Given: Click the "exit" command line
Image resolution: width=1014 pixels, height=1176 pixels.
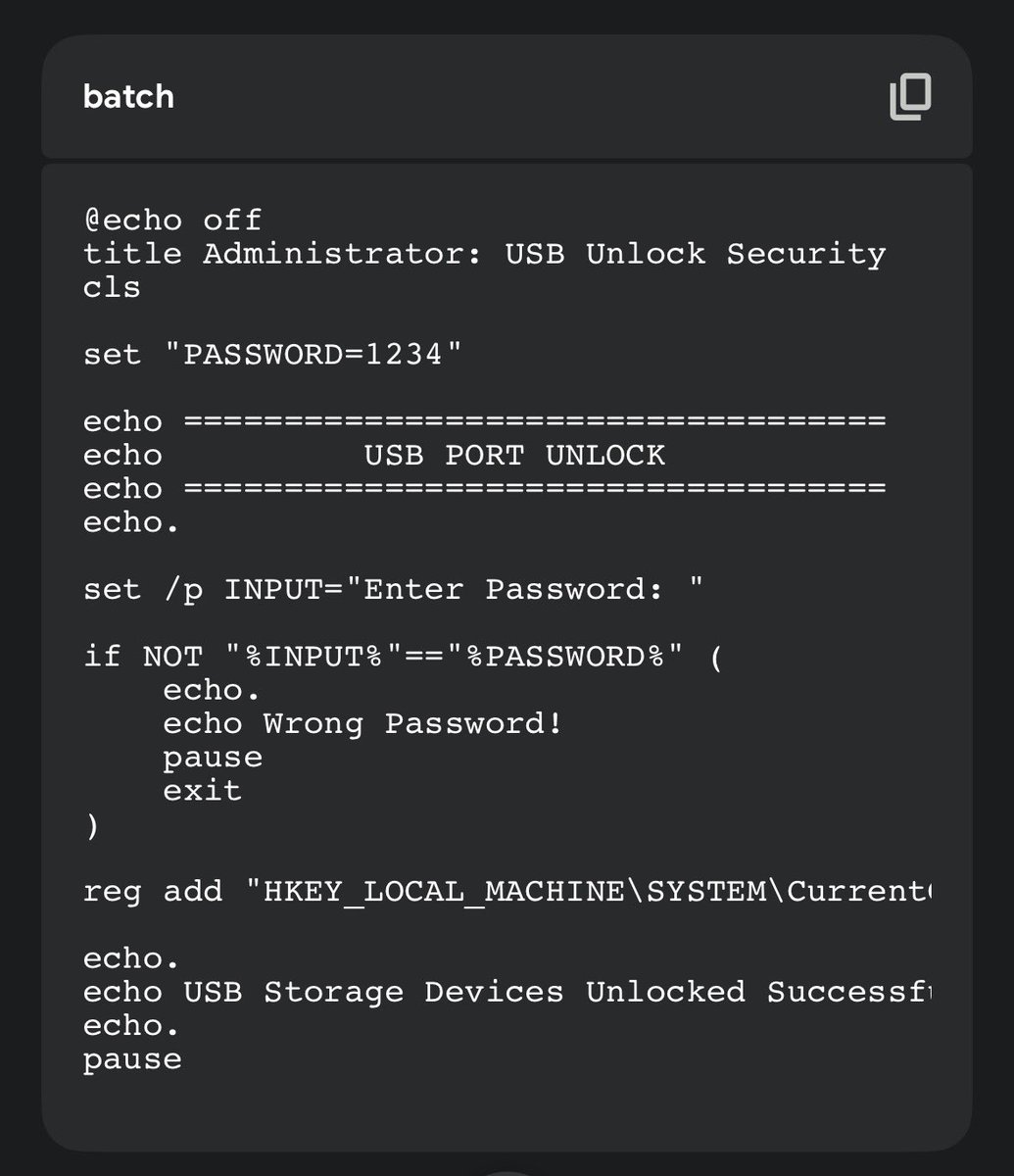Looking at the screenshot, I should pos(202,790).
